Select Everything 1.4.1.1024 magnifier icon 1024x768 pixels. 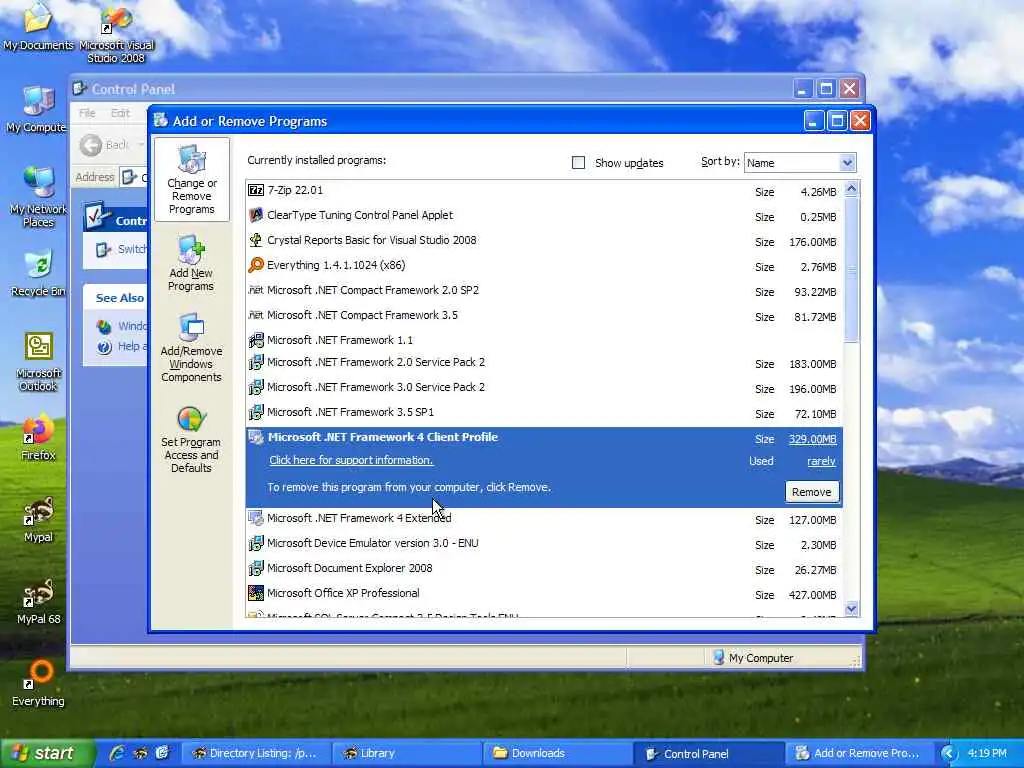pyautogui.click(x=256, y=265)
